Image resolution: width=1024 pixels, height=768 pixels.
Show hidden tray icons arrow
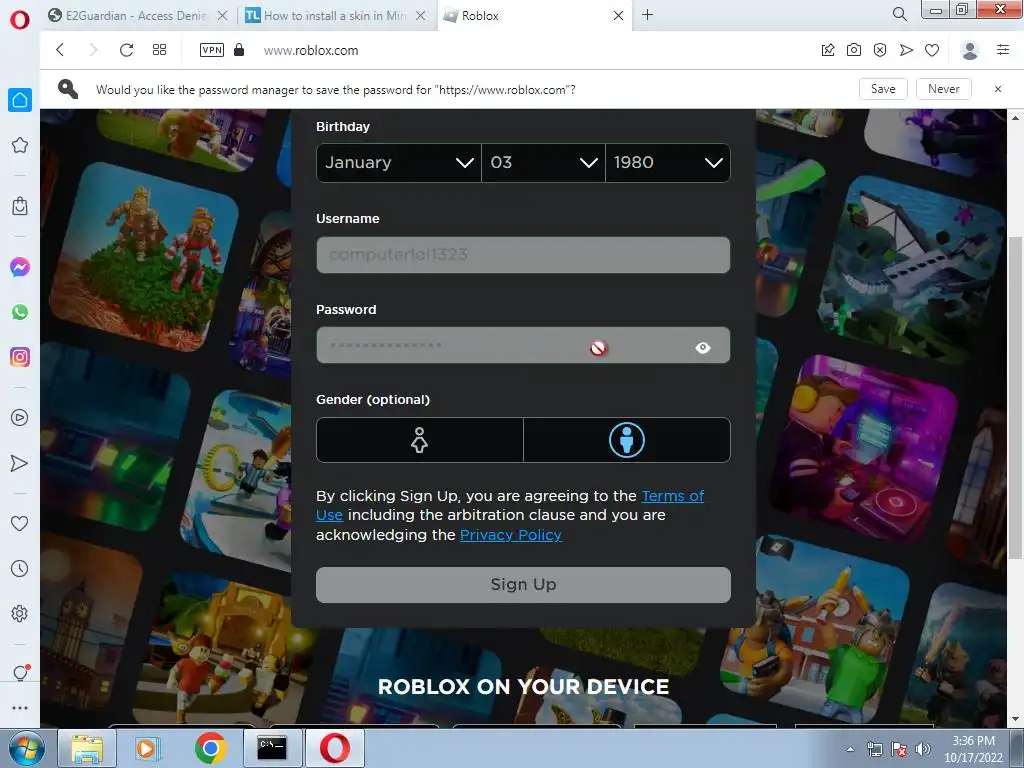(x=850, y=749)
